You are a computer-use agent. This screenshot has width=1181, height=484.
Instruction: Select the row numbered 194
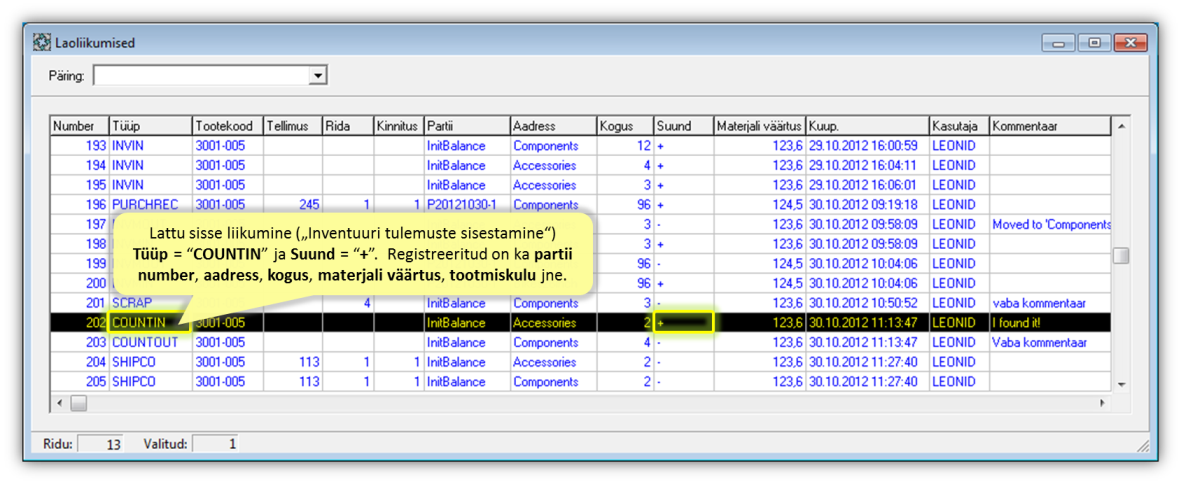tap(580, 165)
